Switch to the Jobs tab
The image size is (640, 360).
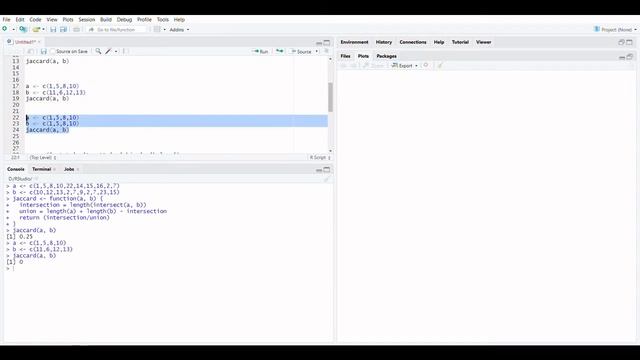pos(69,169)
